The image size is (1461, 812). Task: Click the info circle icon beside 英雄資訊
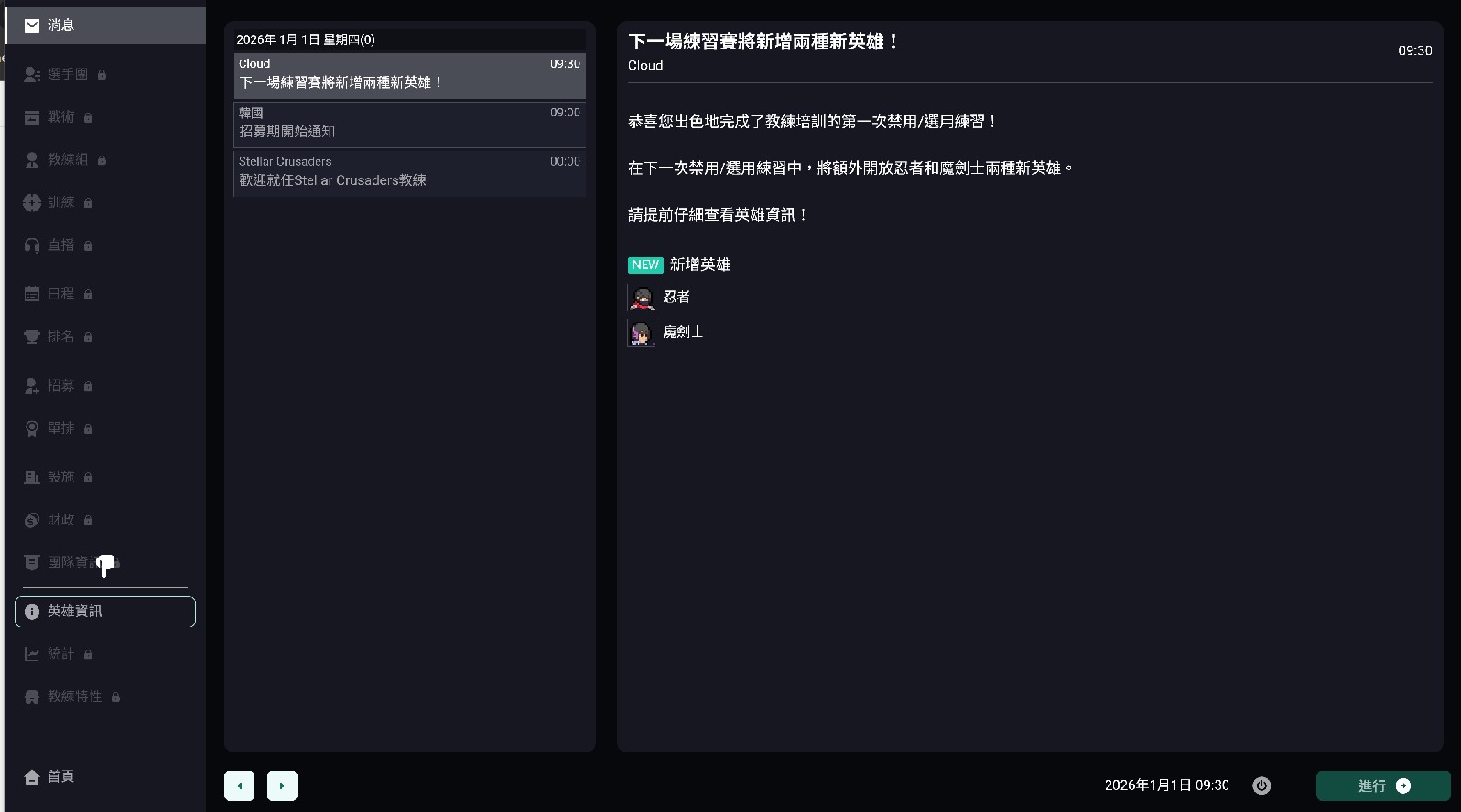click(32, 612)
